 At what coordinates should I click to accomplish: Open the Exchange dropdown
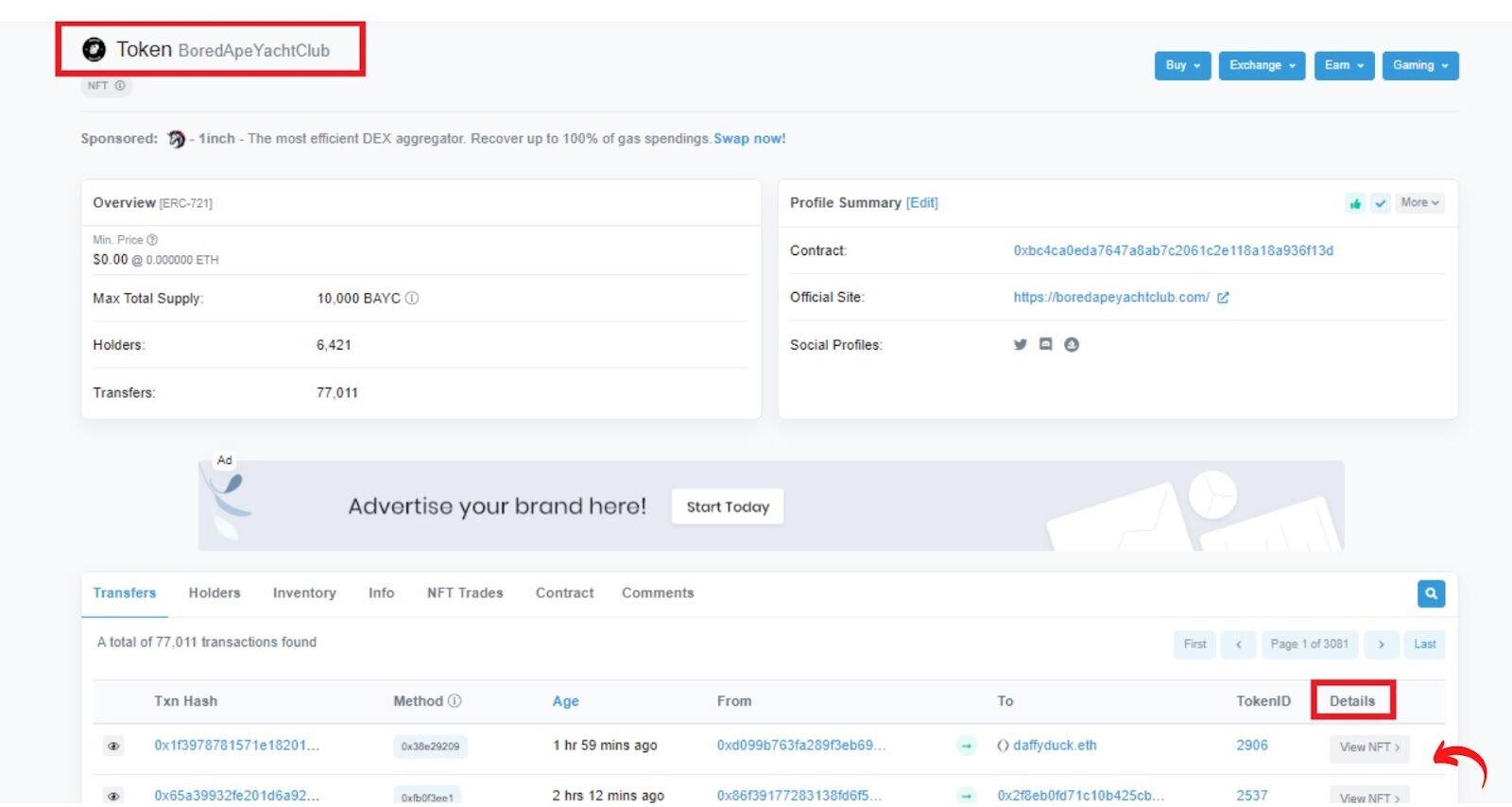point(1262,65)
